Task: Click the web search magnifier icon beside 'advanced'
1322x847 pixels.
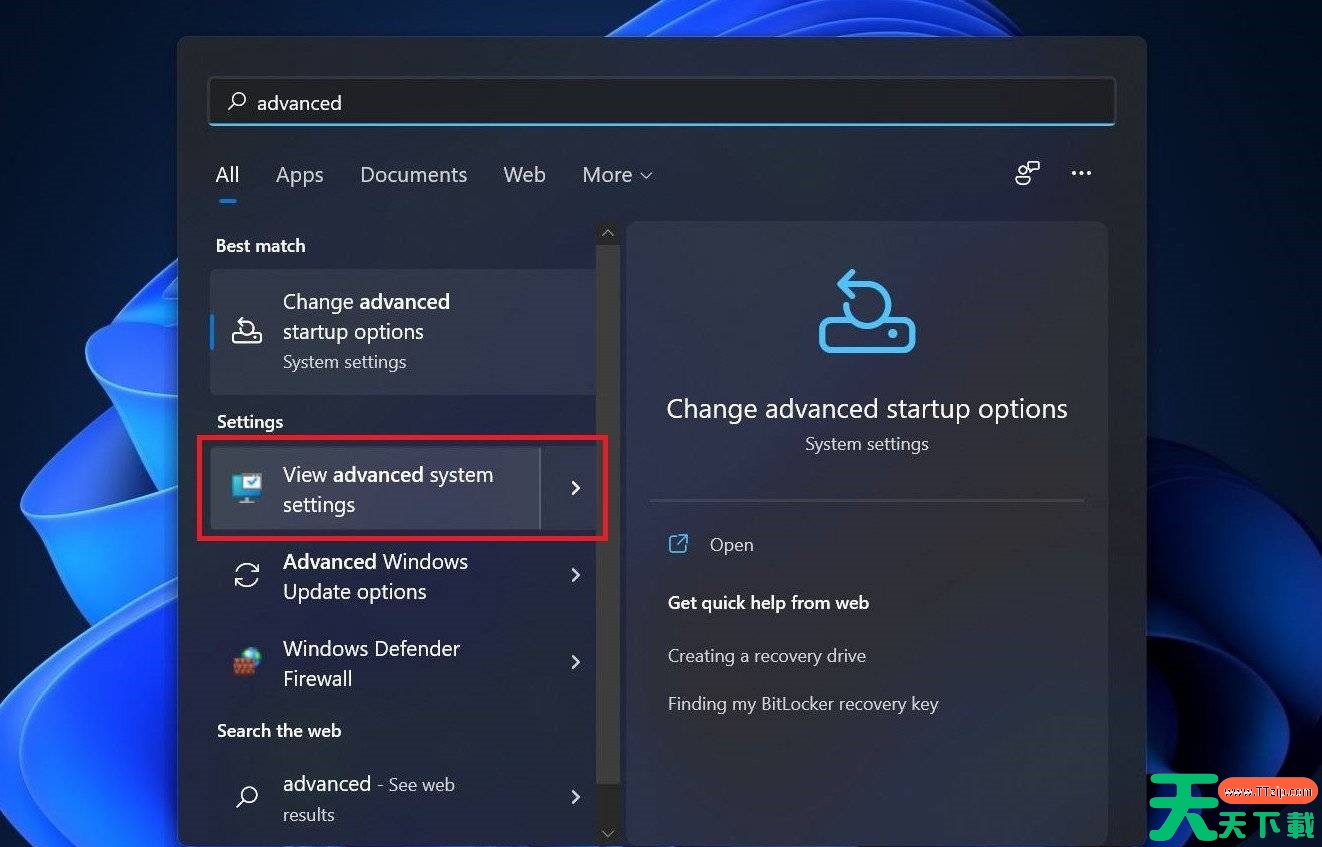Action: (x=246, y=797)
